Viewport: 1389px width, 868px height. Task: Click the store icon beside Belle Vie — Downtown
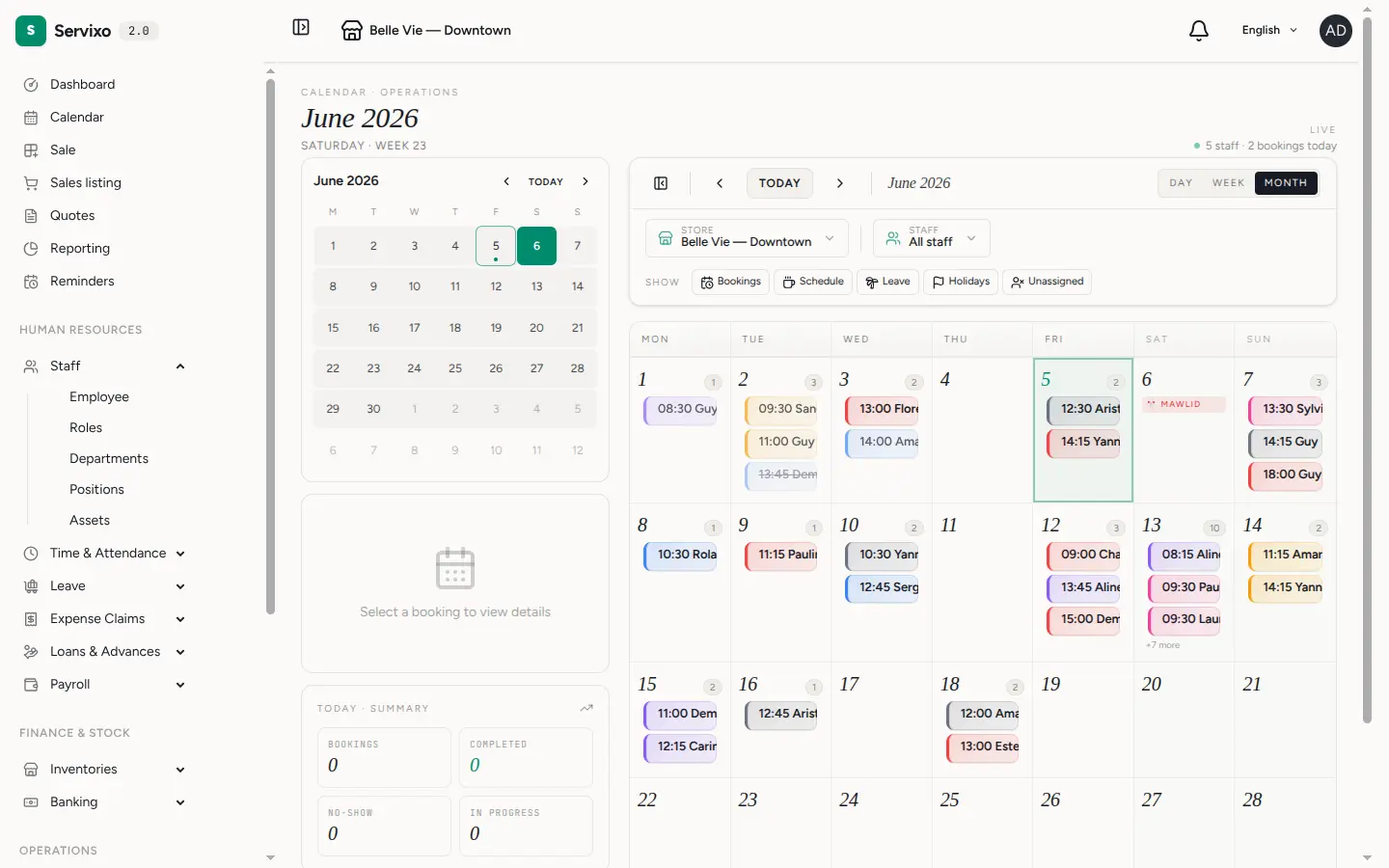pos(352,31)
